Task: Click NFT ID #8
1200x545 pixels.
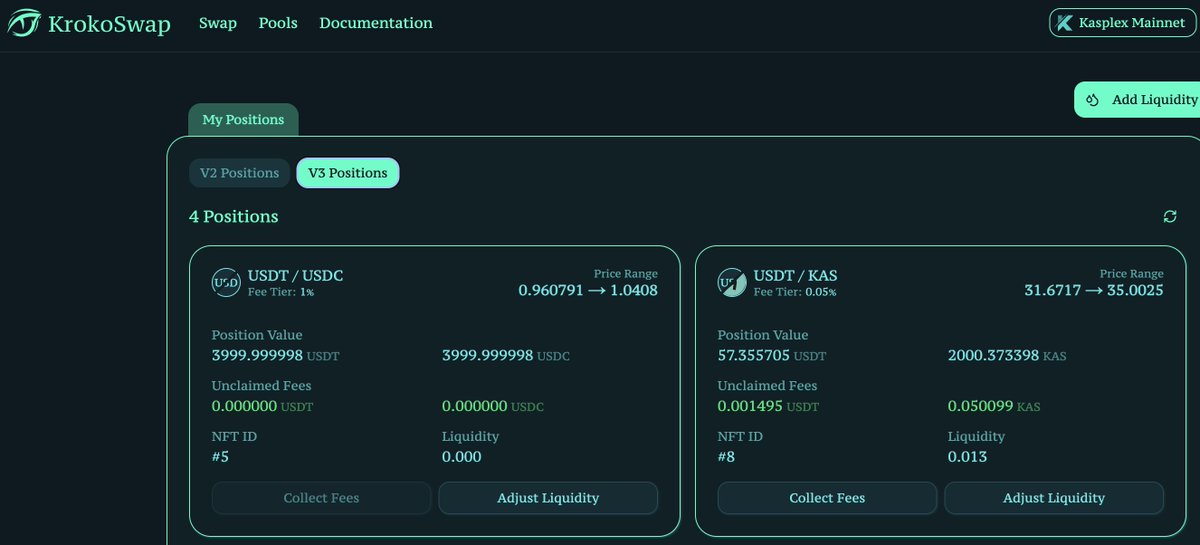Action: click(x=728, y=457)
